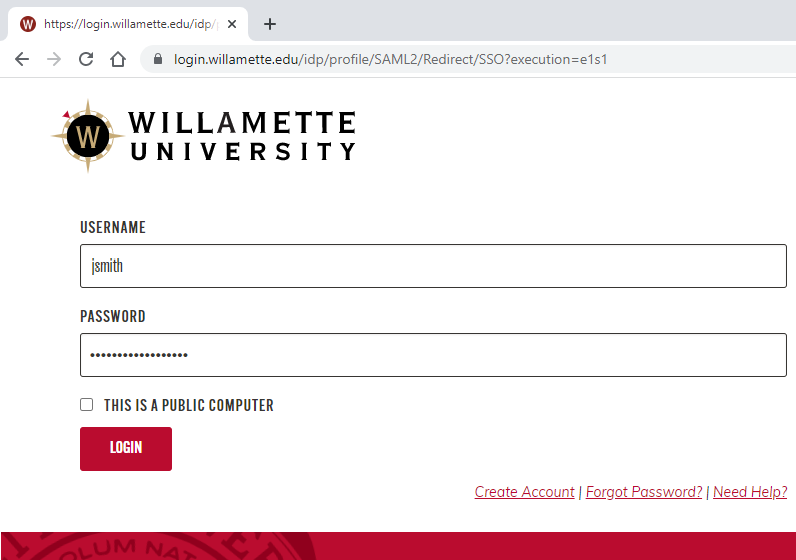This screenshot has height=560, width=796.
Task: Click into the username field containing jsmith
Action: click(433, 266)
